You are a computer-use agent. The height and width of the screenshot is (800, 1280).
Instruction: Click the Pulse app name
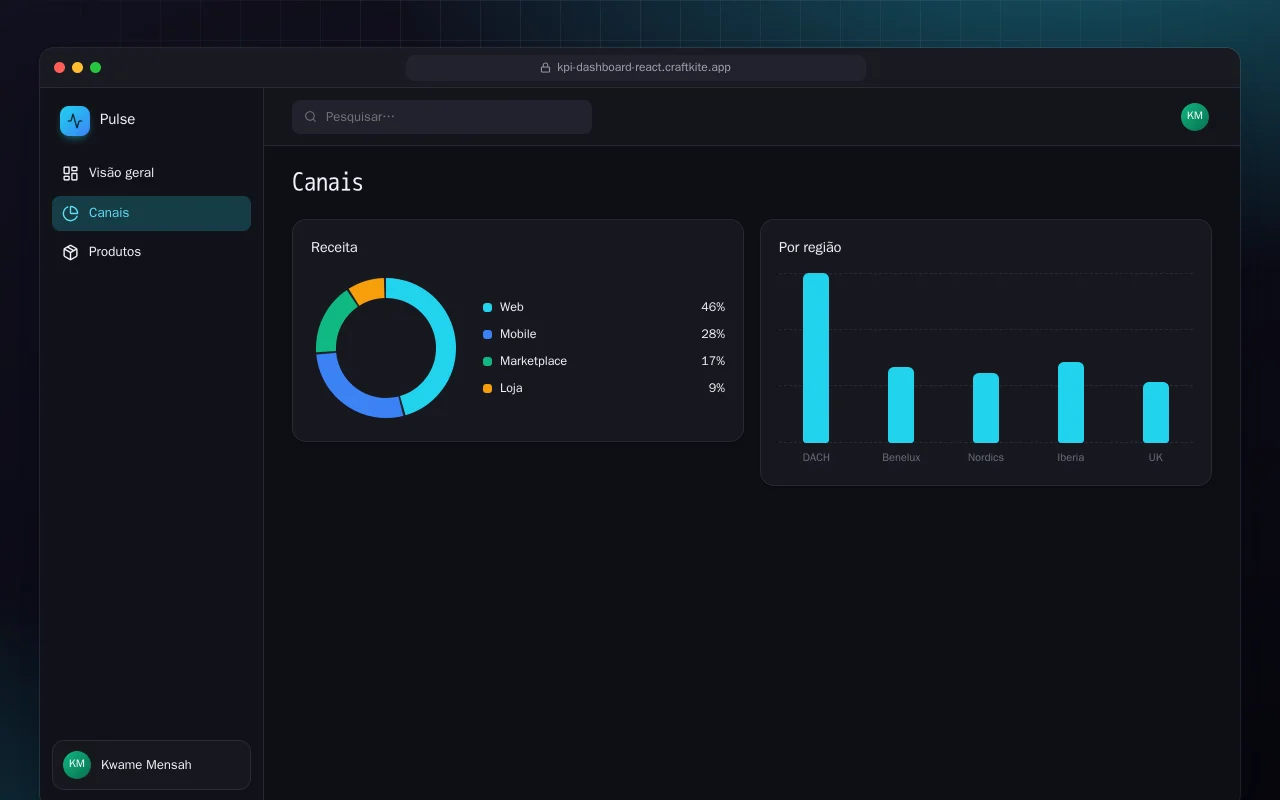117,119
